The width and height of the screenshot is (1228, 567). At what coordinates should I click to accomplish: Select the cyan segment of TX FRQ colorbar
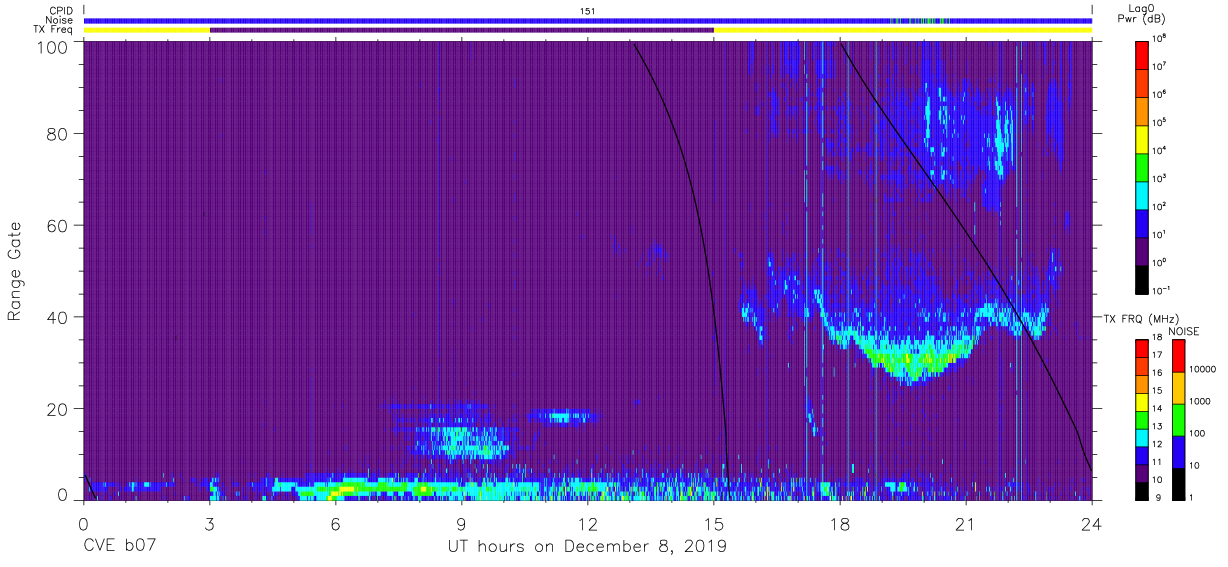tap(1142, 437)
